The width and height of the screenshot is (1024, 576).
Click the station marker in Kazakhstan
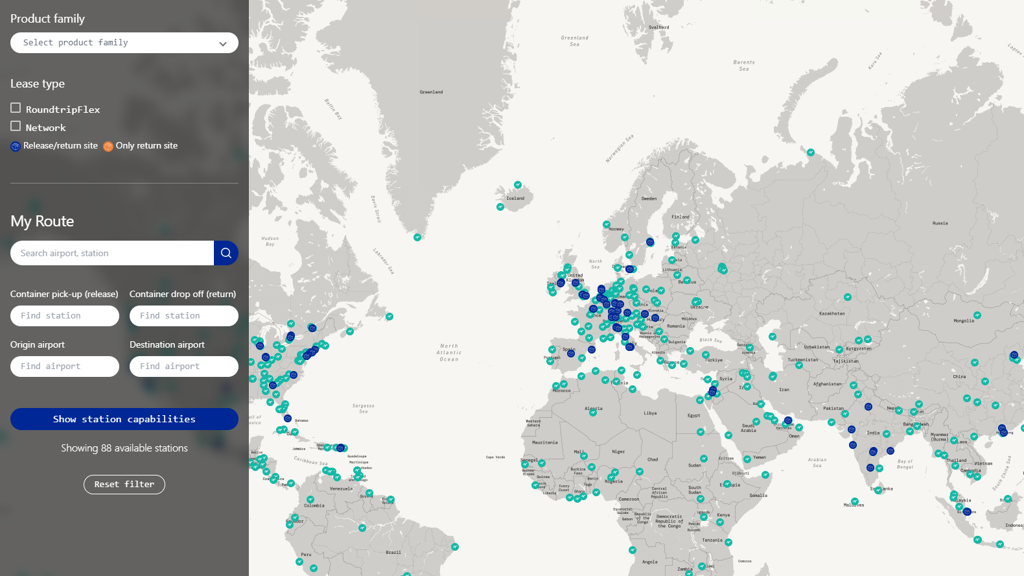(847, 297)
